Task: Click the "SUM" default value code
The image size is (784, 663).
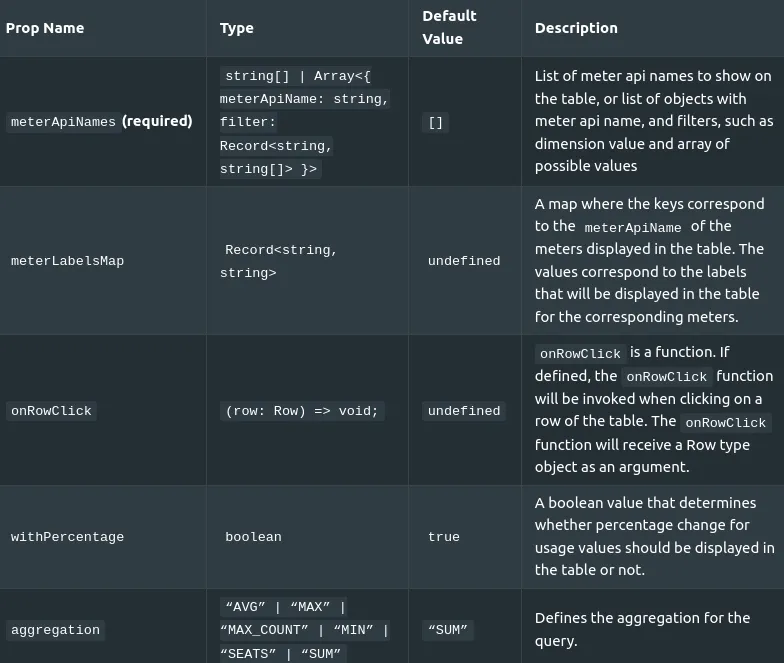Action: click(448, 630)
